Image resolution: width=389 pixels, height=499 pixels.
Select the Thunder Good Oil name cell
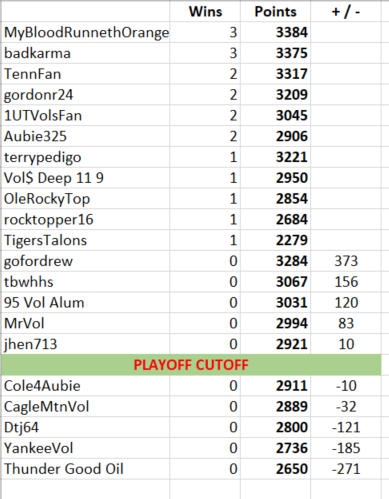pyautogui.click(x=86, y=469)
